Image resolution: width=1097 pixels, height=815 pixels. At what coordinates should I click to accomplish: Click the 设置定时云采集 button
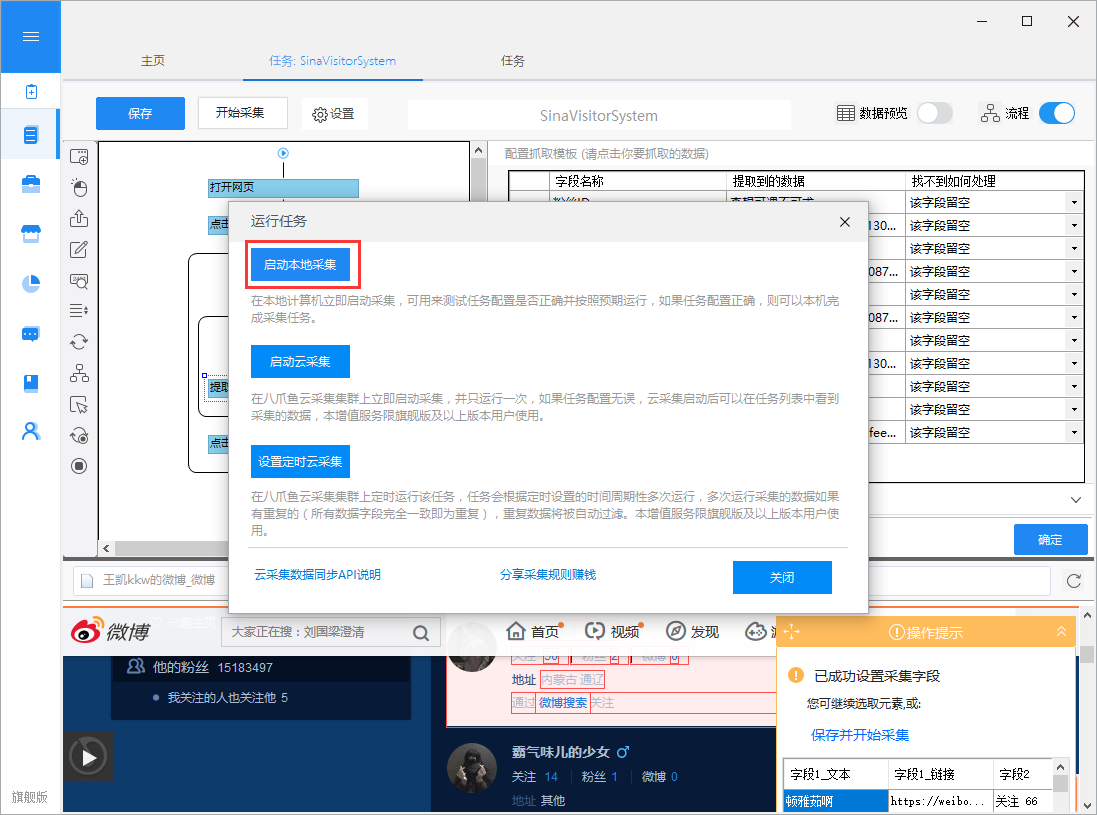(x=300, y=462)
